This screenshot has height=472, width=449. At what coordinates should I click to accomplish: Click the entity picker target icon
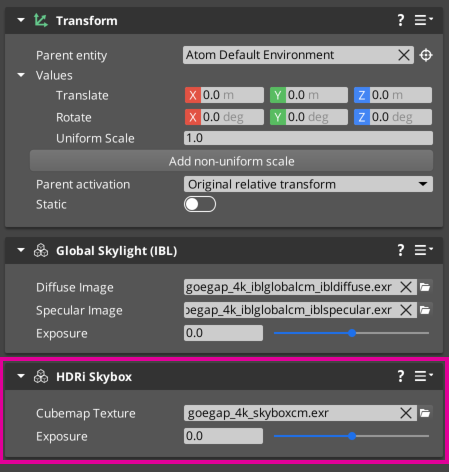426,55
